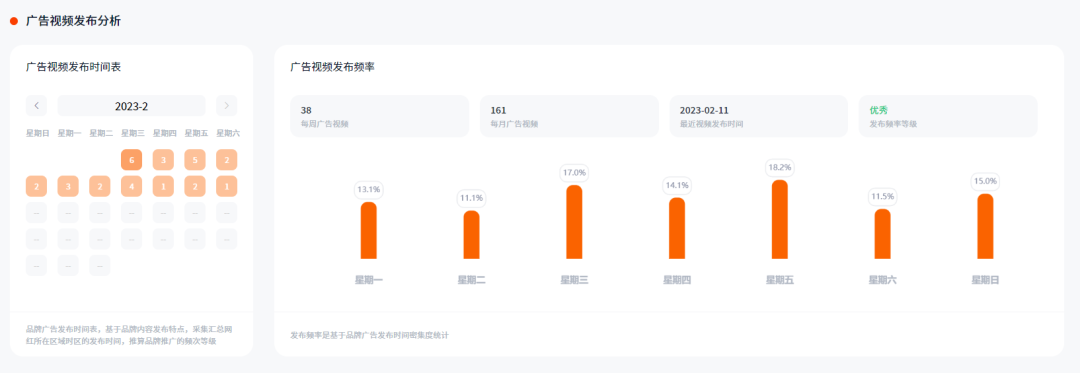Click the 优秀 frequency grade card
The width and height of the screenshot is (1080, 373).
[948, 116]
